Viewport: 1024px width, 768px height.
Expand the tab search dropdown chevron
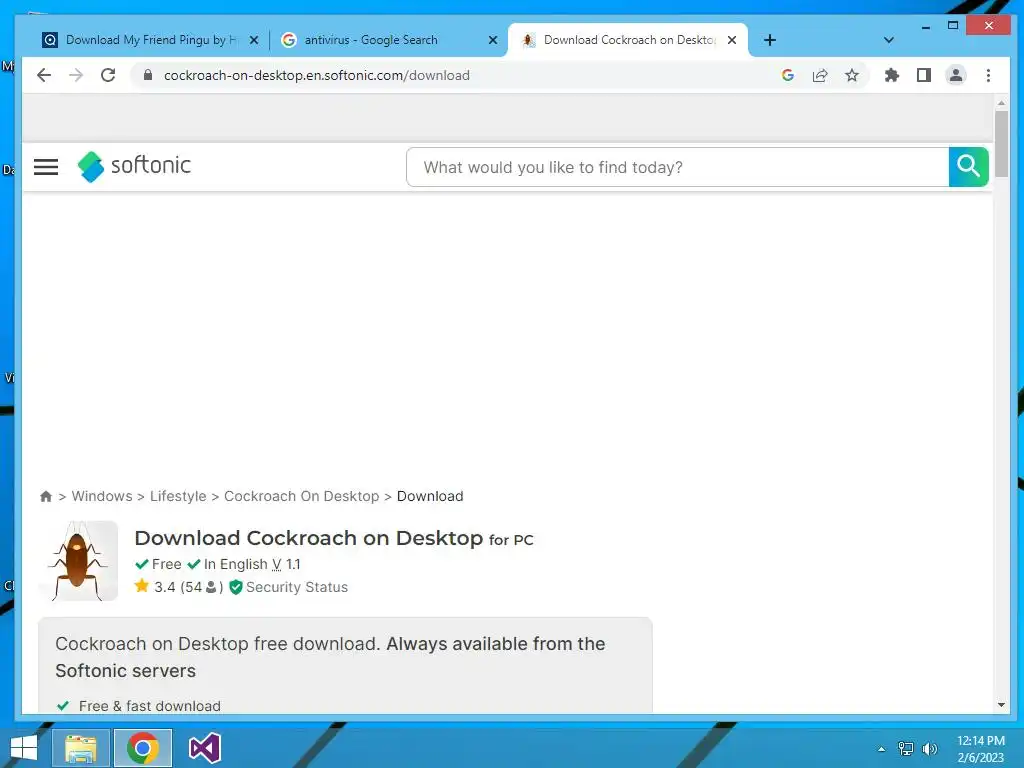point(888,40)
